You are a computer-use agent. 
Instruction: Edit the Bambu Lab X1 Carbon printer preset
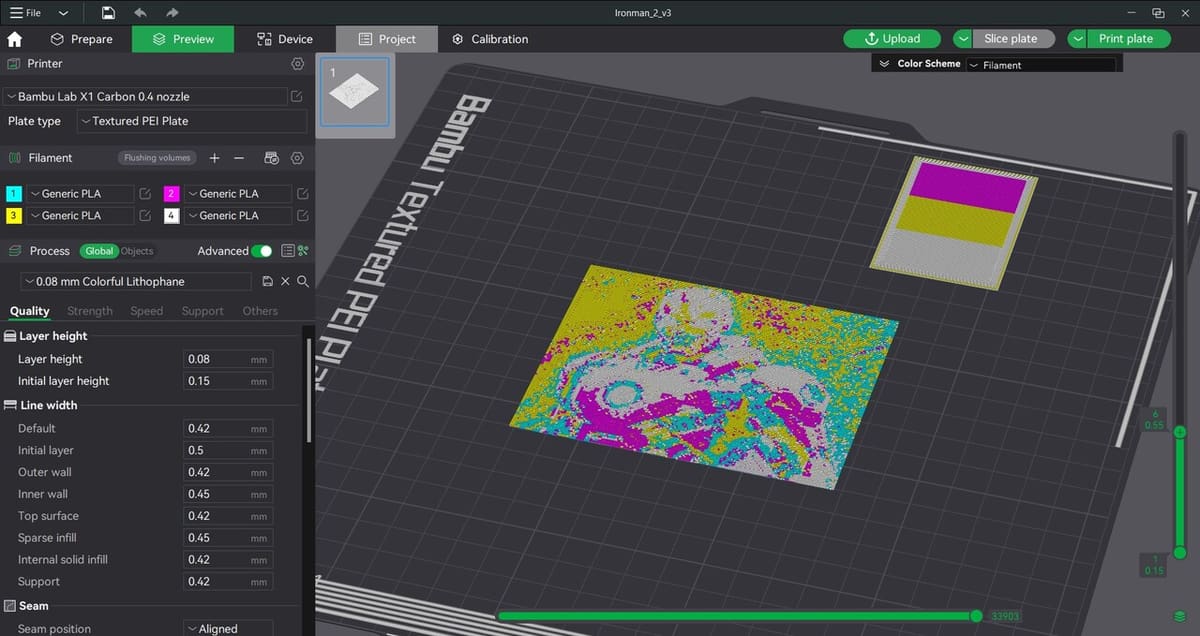[297, 97]
